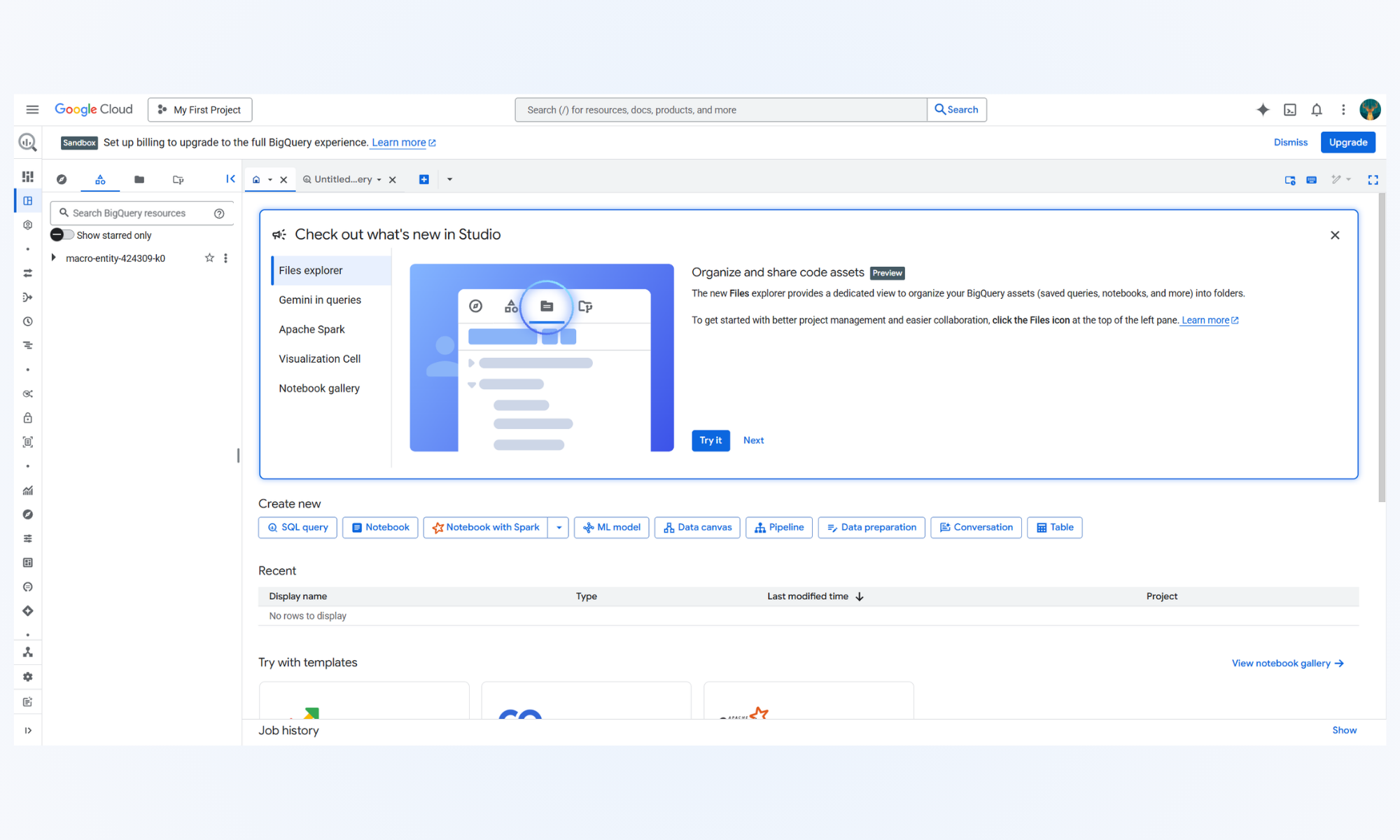Close the home tab
This screenshot has width=1400, height=840.
click(283, 180)
